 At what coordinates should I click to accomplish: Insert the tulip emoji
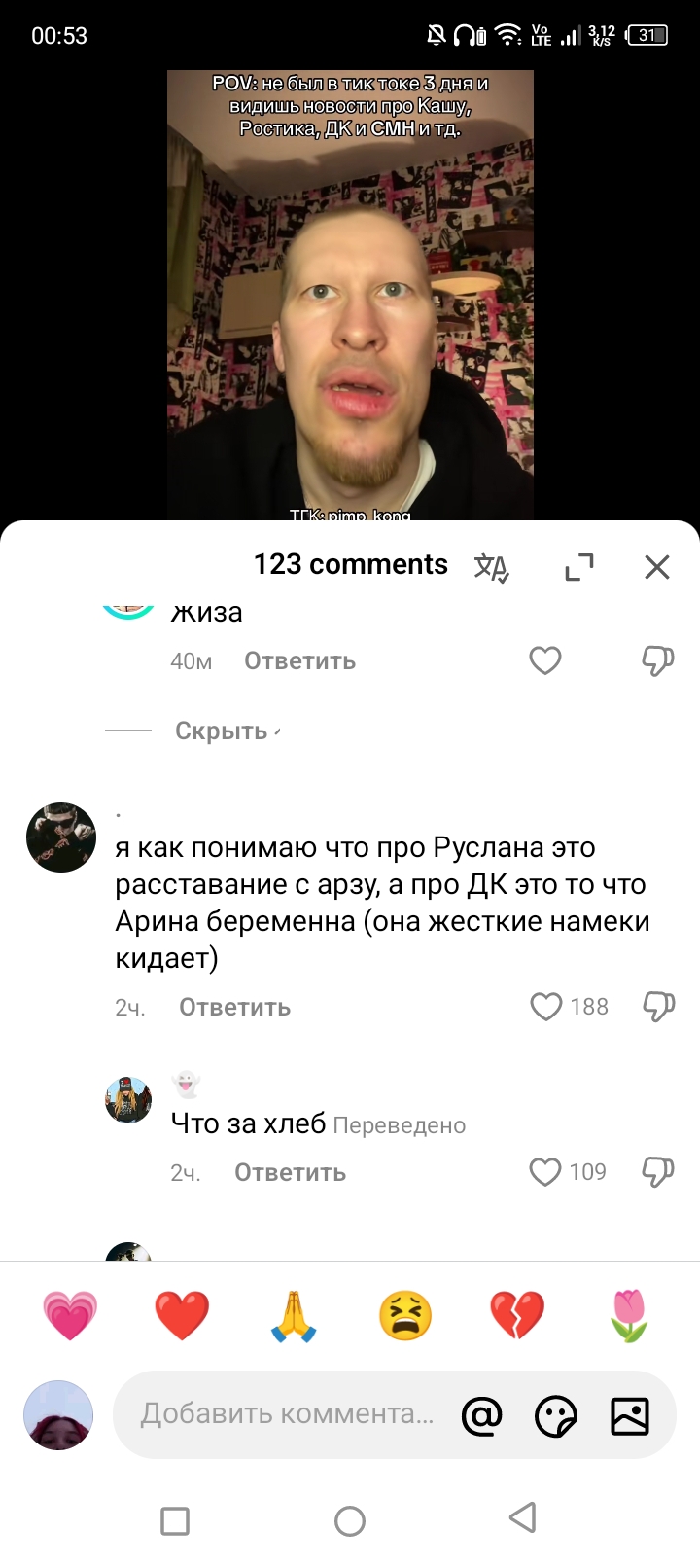[x=629, y=1316]
